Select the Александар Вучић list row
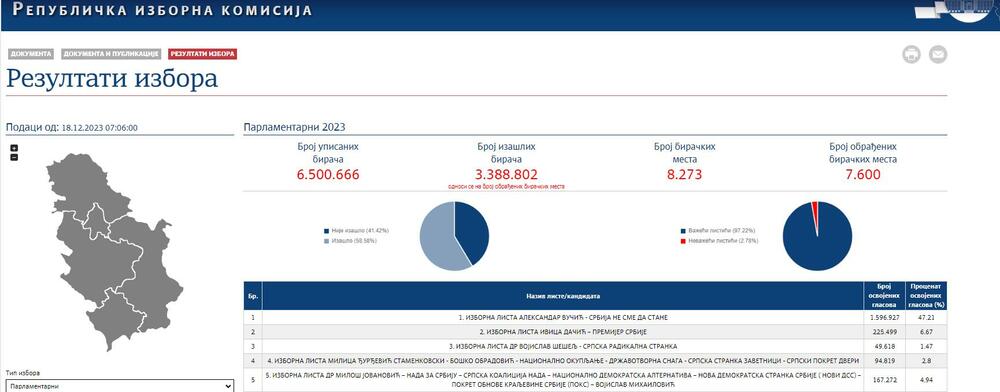This screenshot has height=392, width=1000. point(594,317)
